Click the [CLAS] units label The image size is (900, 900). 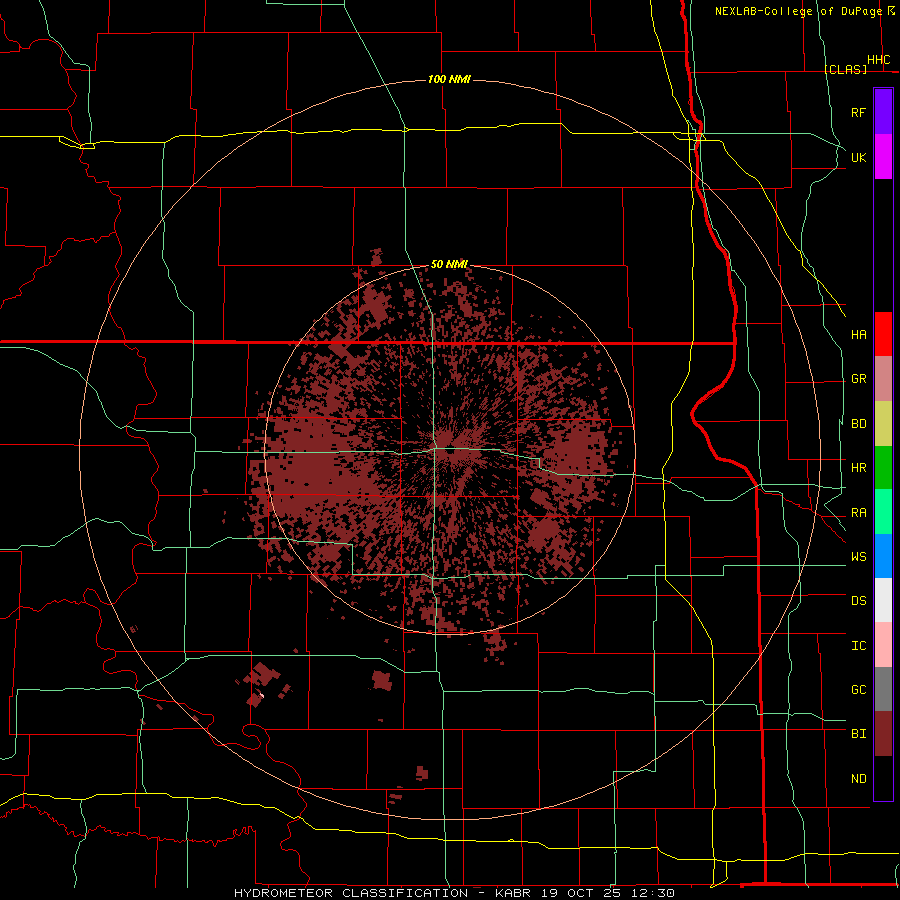(x=845, y=69)
